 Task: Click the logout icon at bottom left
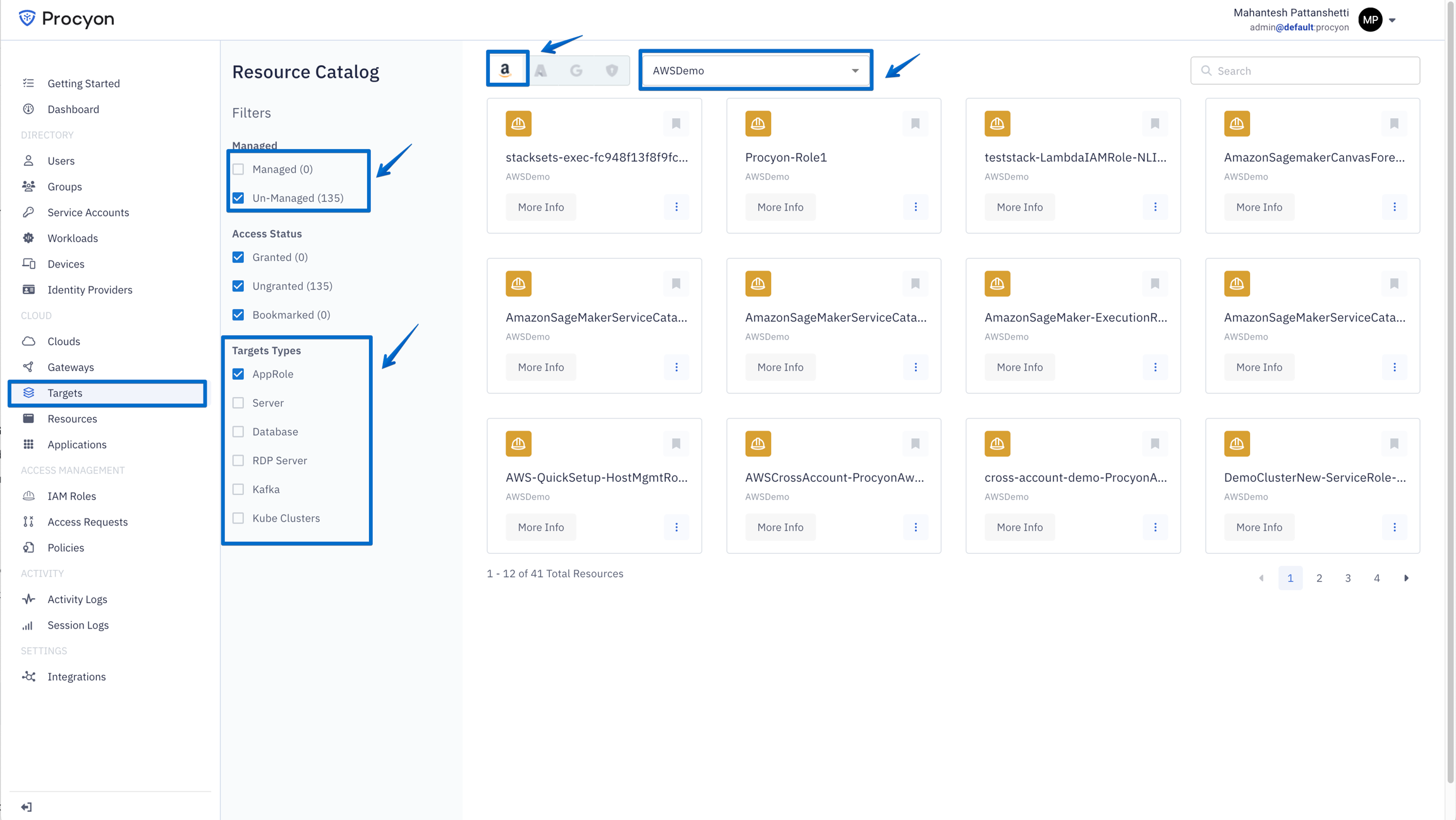[27, 806]
